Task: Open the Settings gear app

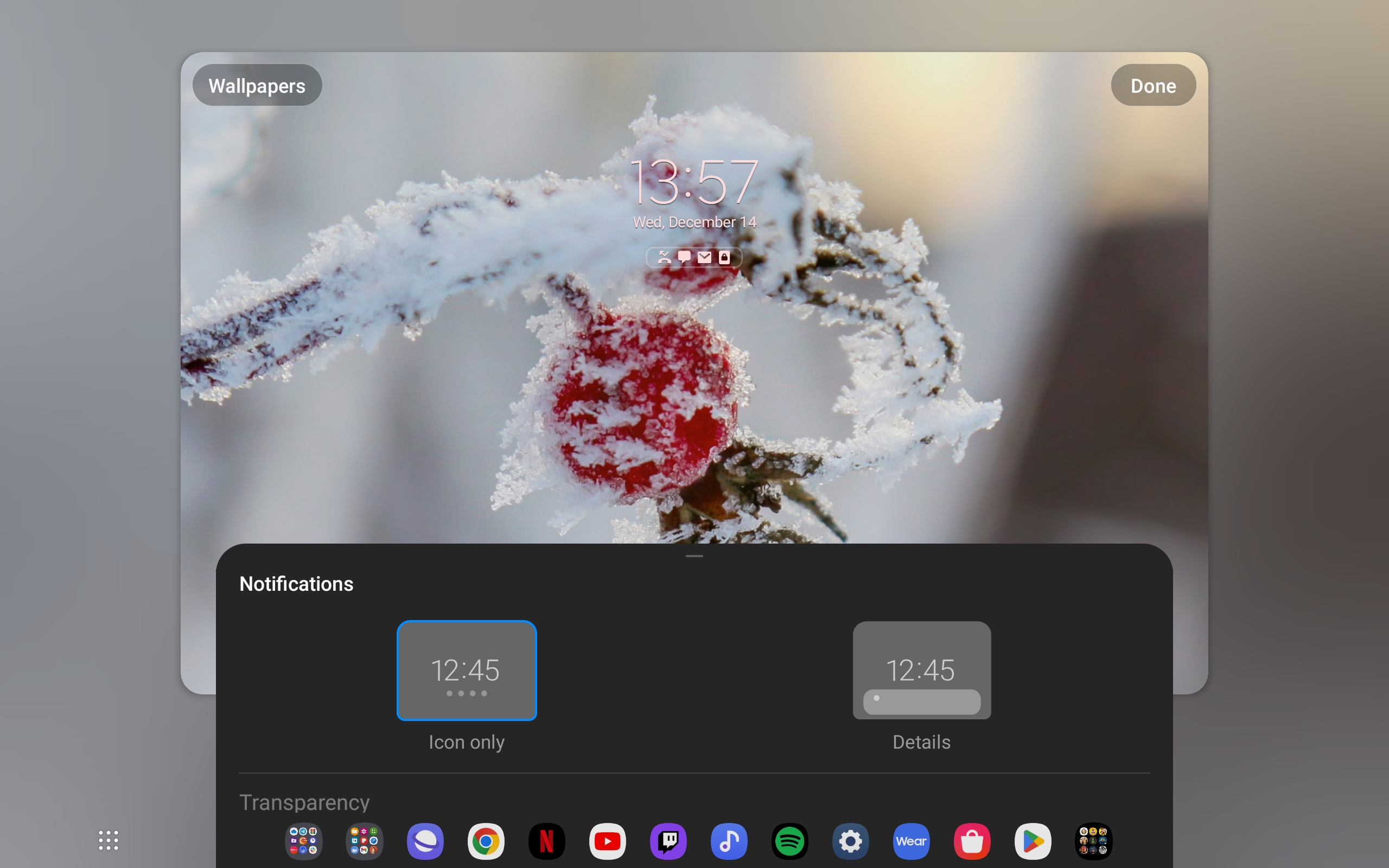Action: click(851, 841)
